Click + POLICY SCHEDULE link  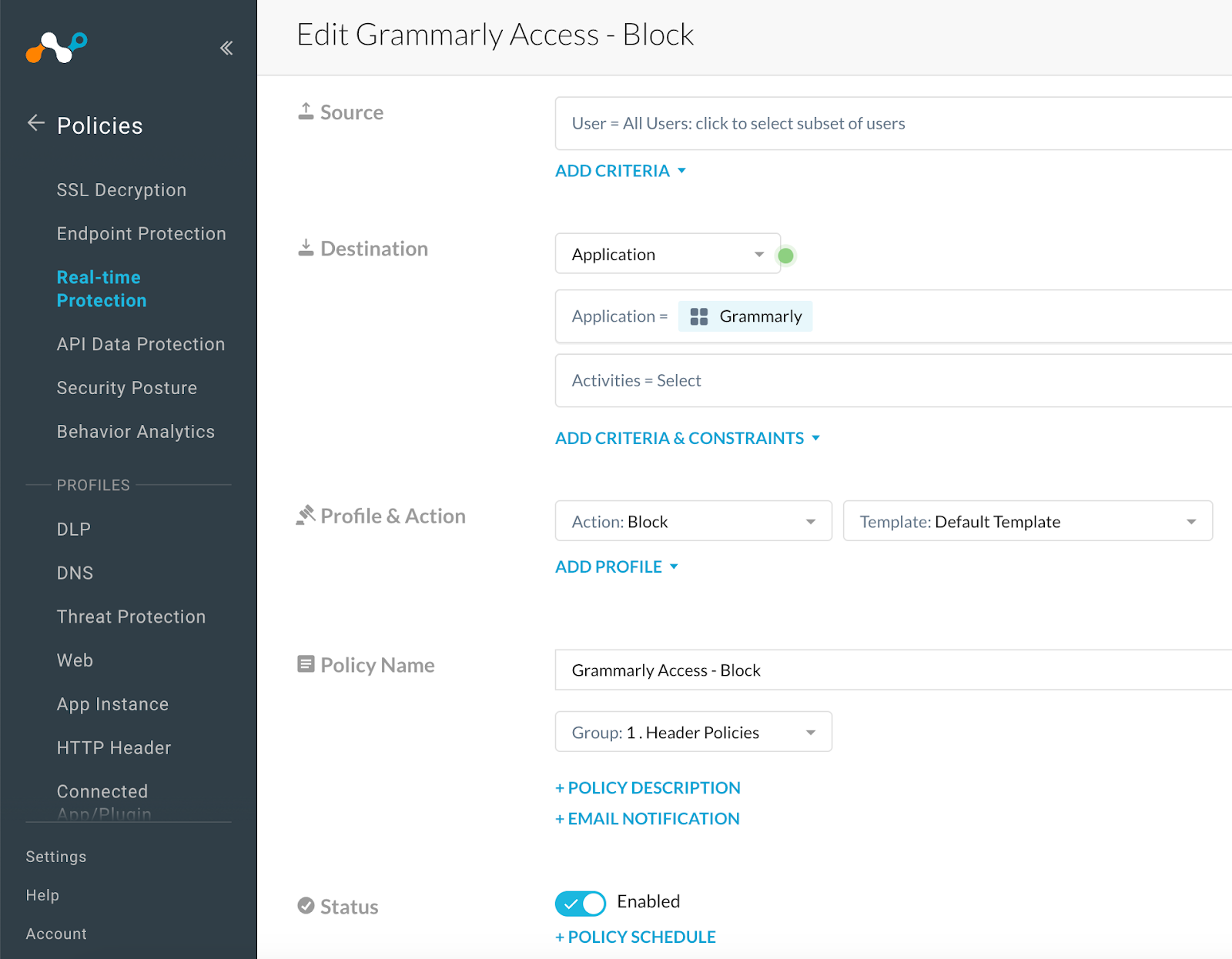pyautogui.click(x=635, y=937)
